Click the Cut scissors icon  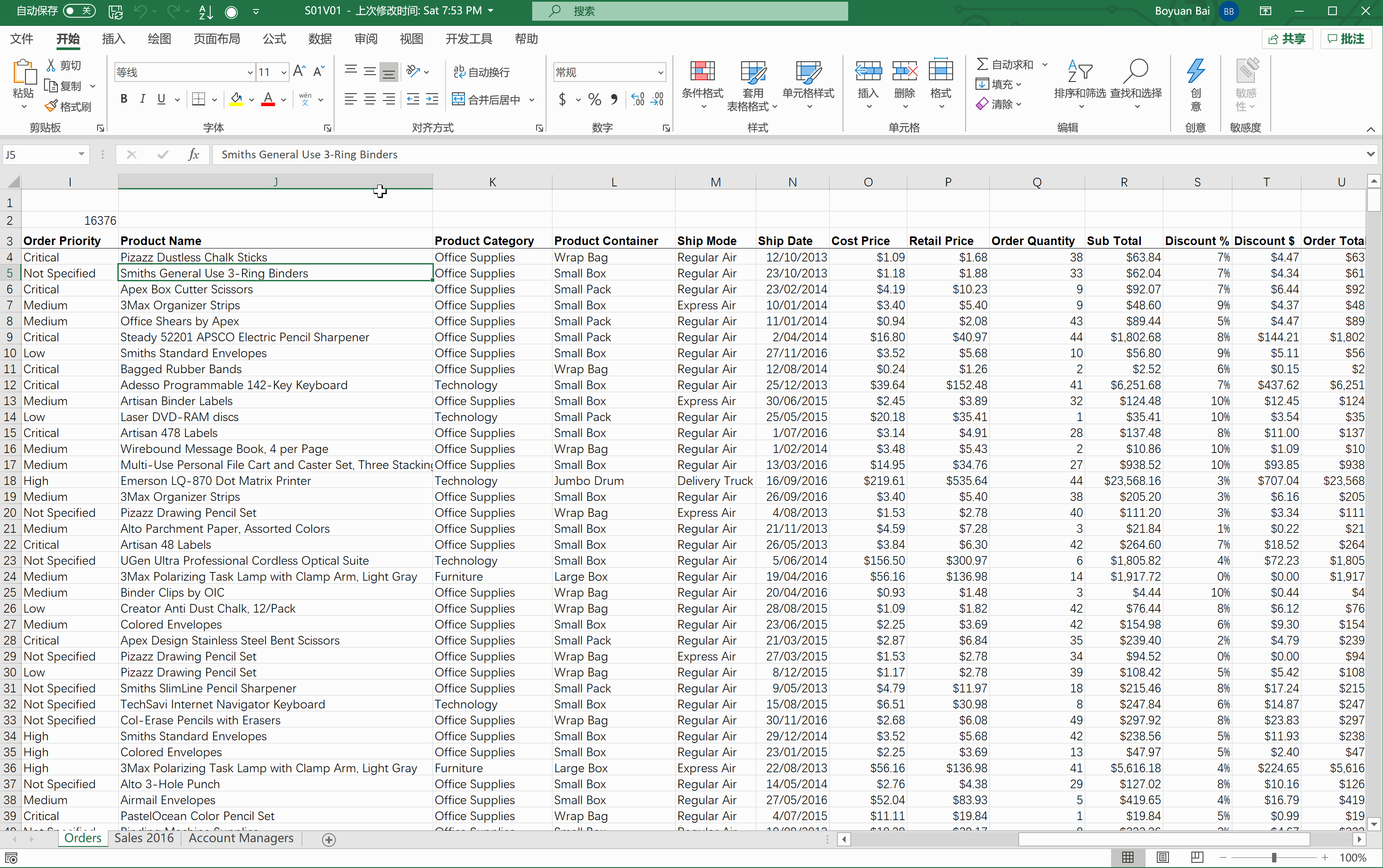click(51, 66)
